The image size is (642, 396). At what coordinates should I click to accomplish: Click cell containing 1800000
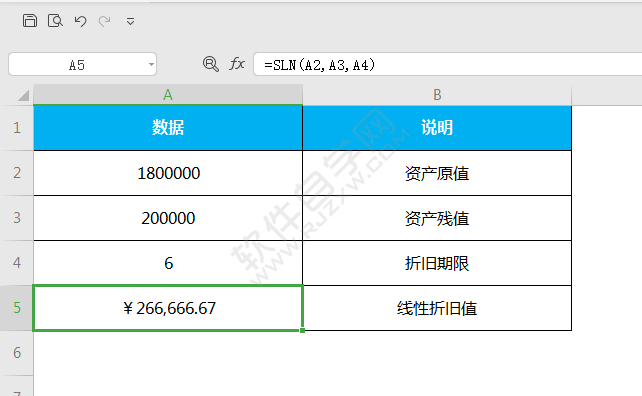point(168,173)
